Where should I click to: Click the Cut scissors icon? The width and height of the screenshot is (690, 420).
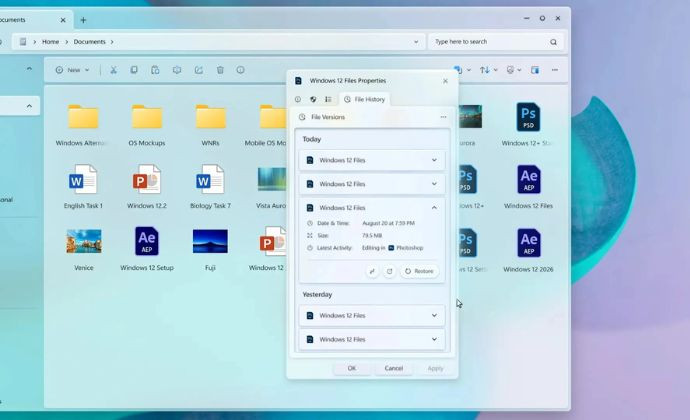(x=114, y=70)
